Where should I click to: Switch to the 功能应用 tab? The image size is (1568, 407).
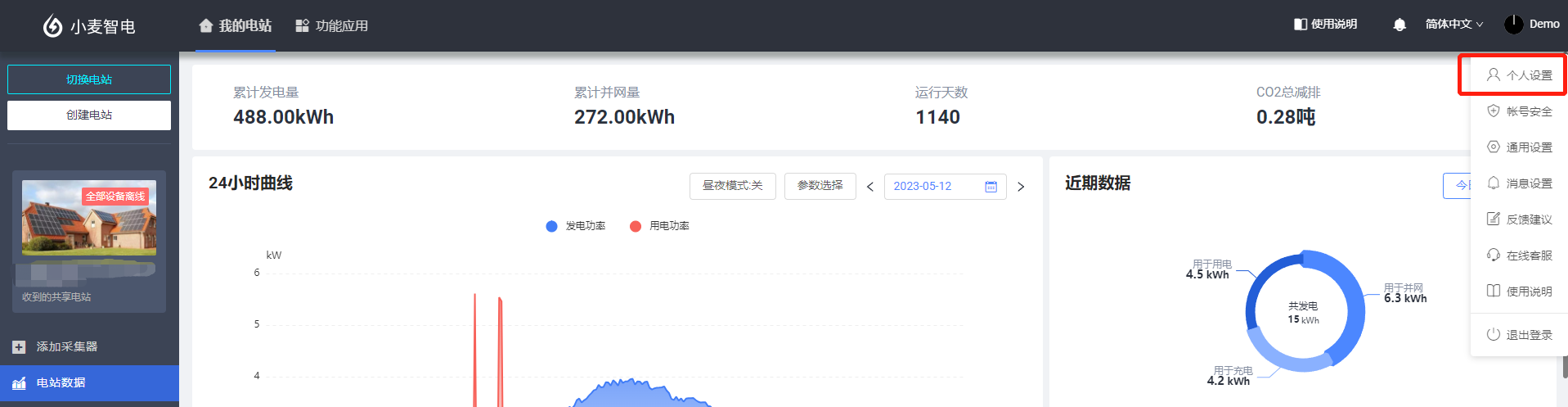(331, 26)
